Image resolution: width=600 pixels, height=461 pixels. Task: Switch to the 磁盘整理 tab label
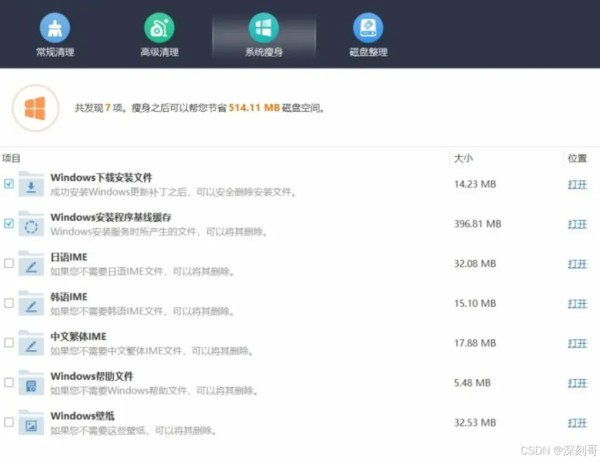(368, 52)
